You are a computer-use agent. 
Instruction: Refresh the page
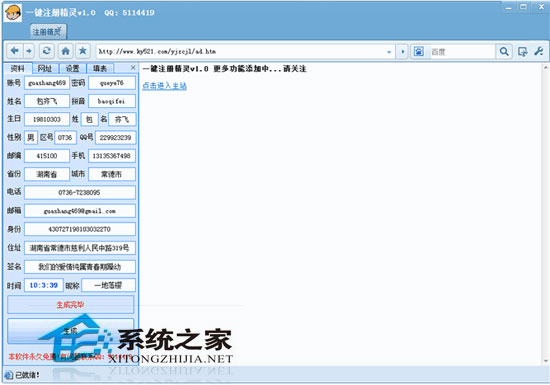[x=46, y=51]
